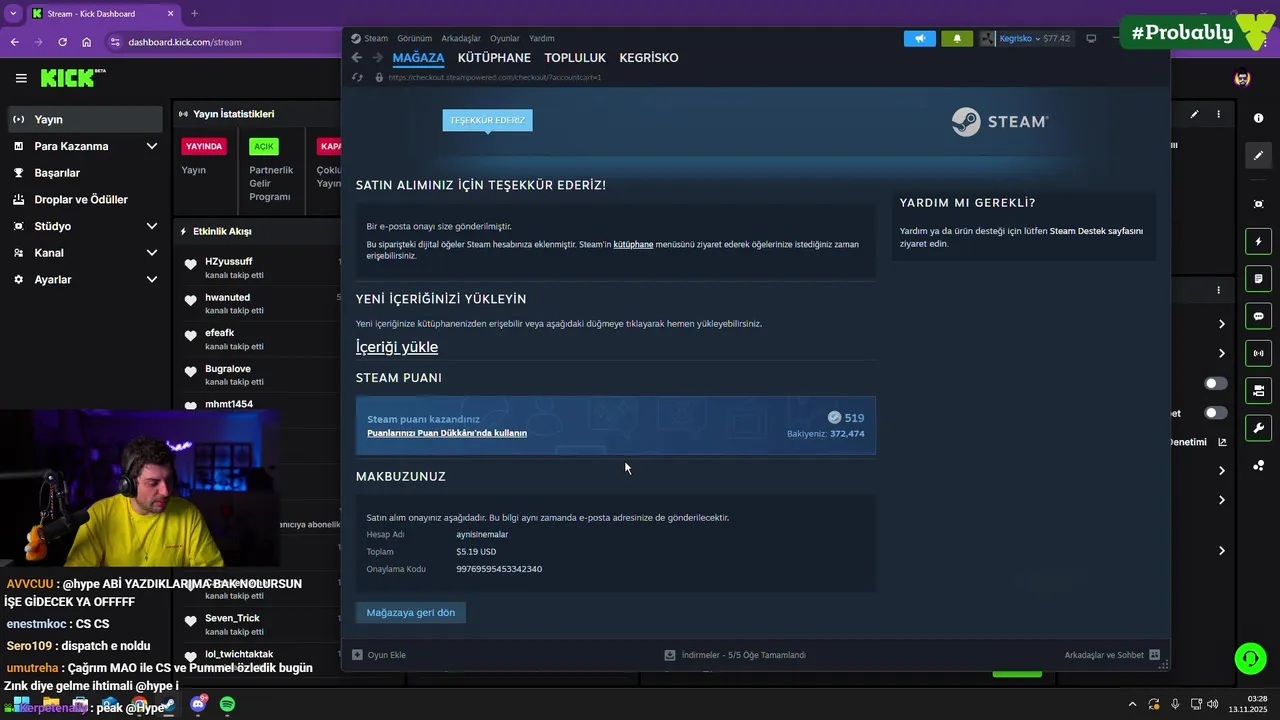Image resolution: width=1280 pixels, height=720 pixels.
Task: Open Steam Destek sayfasını link
Action: coord(1096,231)
